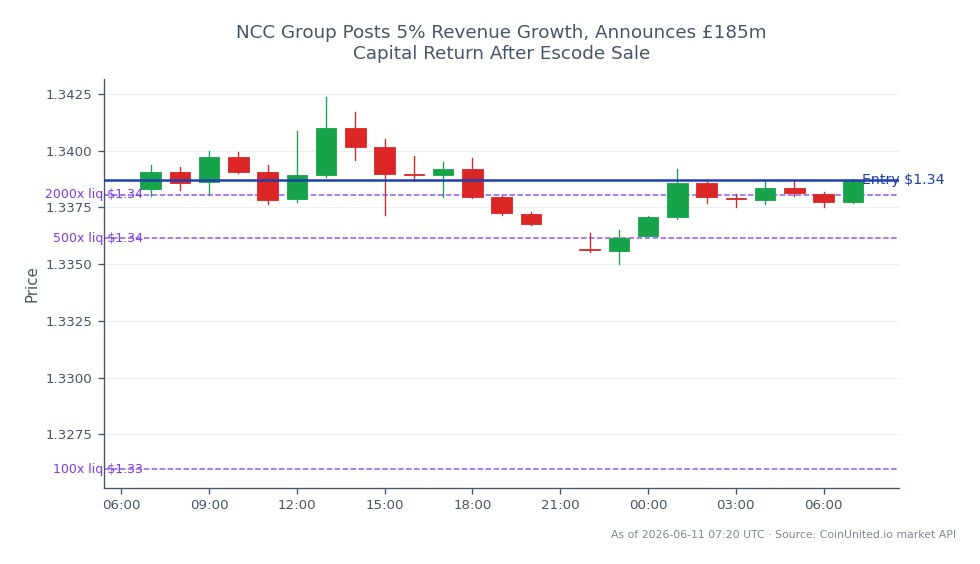The height and width of the screenshot is (564, 980).
Task: Click the 21:00 time label
Action: click(x=561, y=505)
